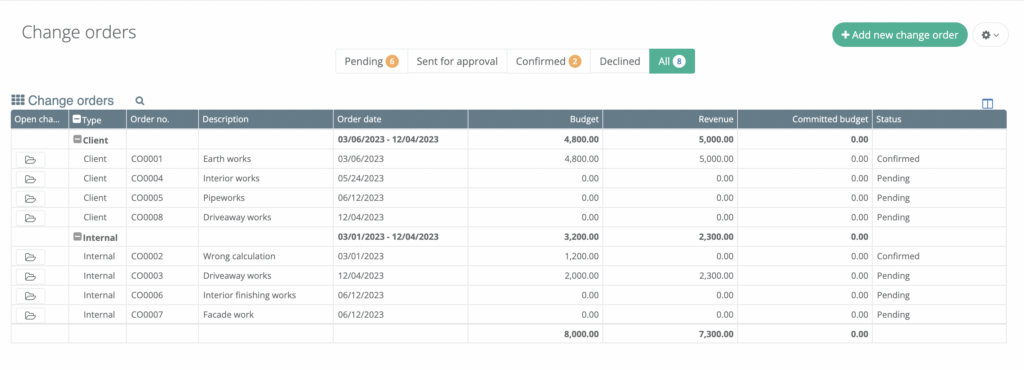Click Internal group budget 3,200.00
Screen dimensions: 1024x370
581,237
